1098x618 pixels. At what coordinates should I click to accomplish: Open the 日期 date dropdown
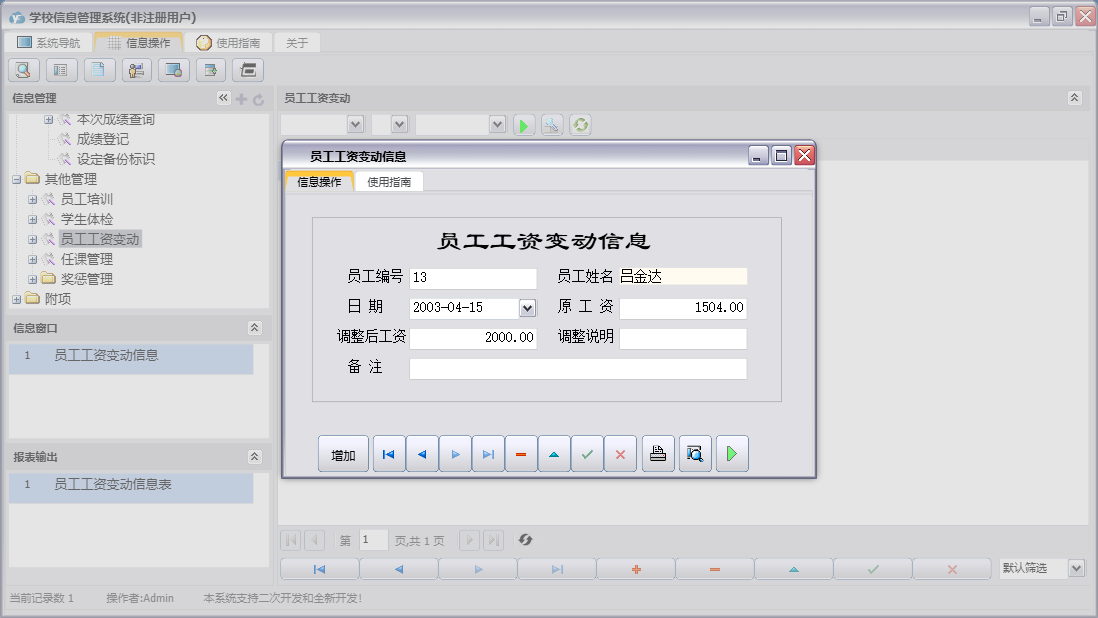click(528, 308)
